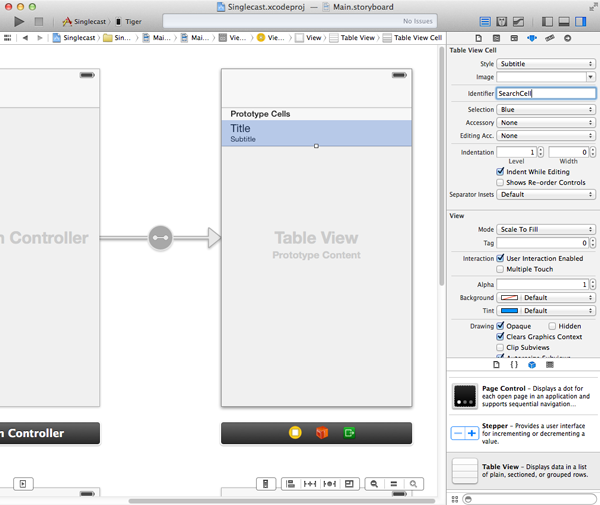This screenshot has width=600, height=505.
Task: Click Table View in the jump bar
Action: (x=352, y=38)
